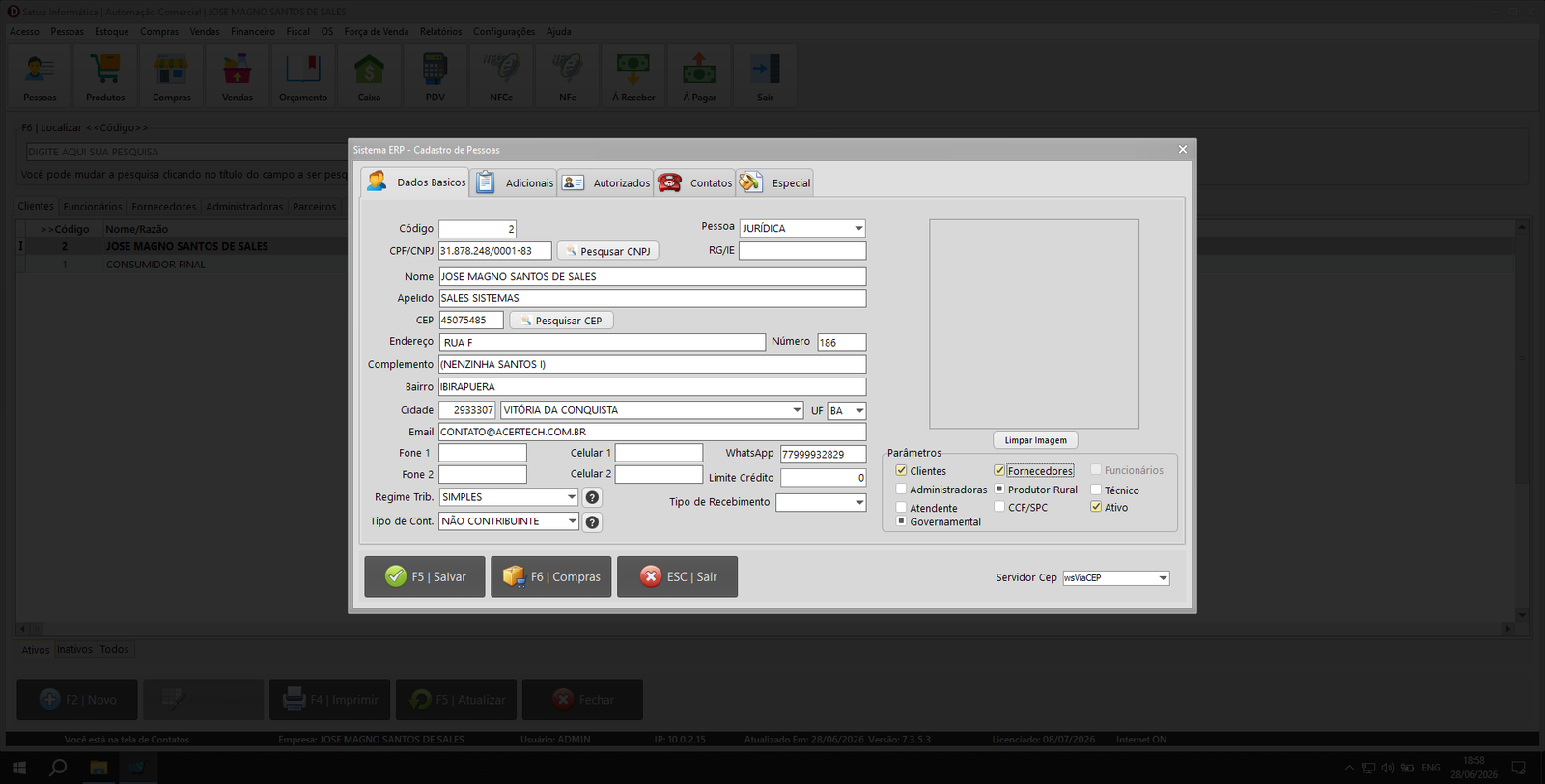Click the empty photo image area

(1034, 324)
